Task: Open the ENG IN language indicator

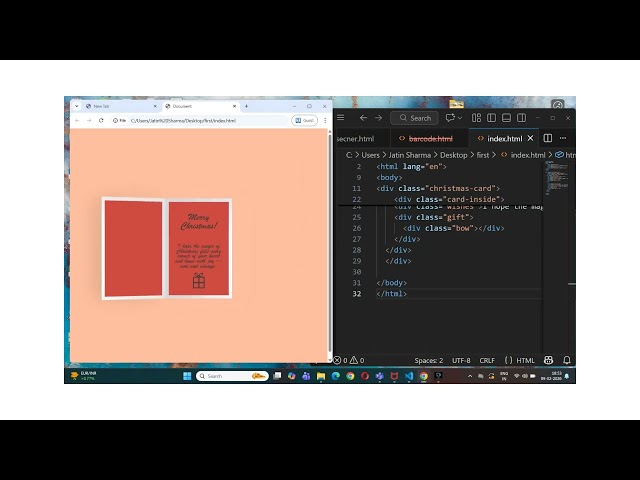Action: tap(504, 376)
